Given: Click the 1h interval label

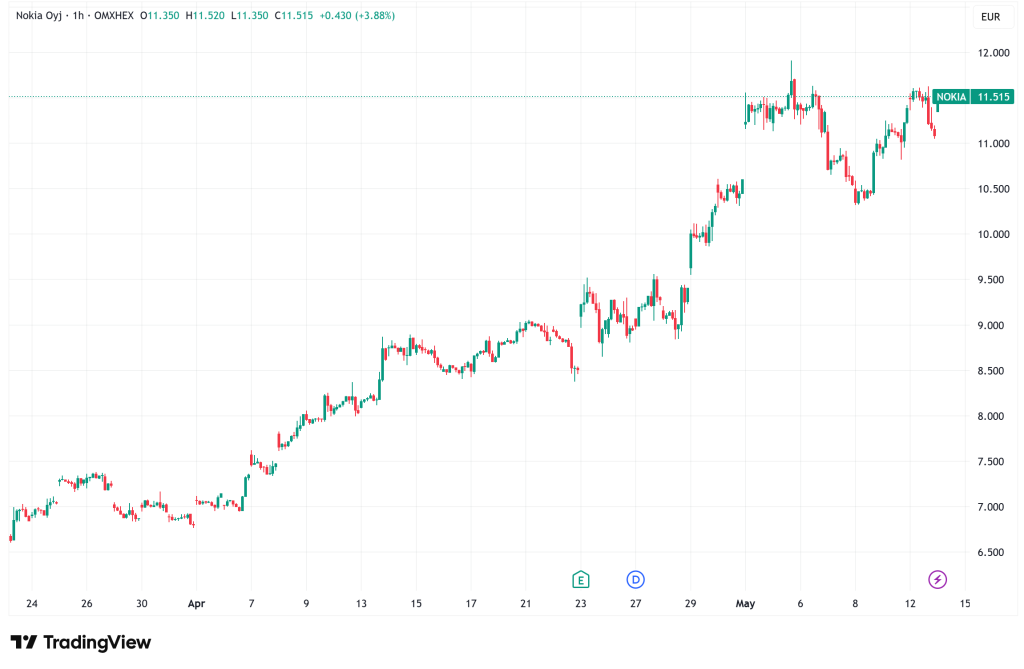Looking at the screenshot, I should 78,16.
